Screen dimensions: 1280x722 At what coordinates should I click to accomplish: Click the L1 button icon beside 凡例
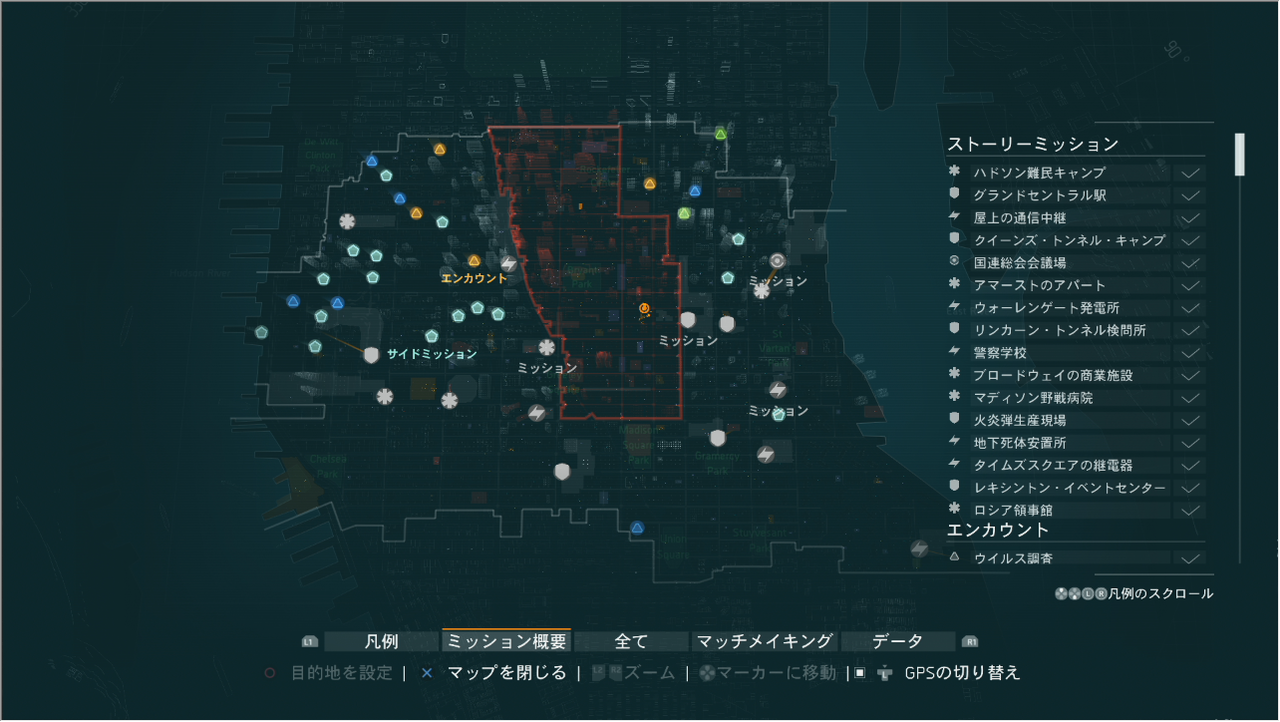pyautogui.click(x=309, y=642)
